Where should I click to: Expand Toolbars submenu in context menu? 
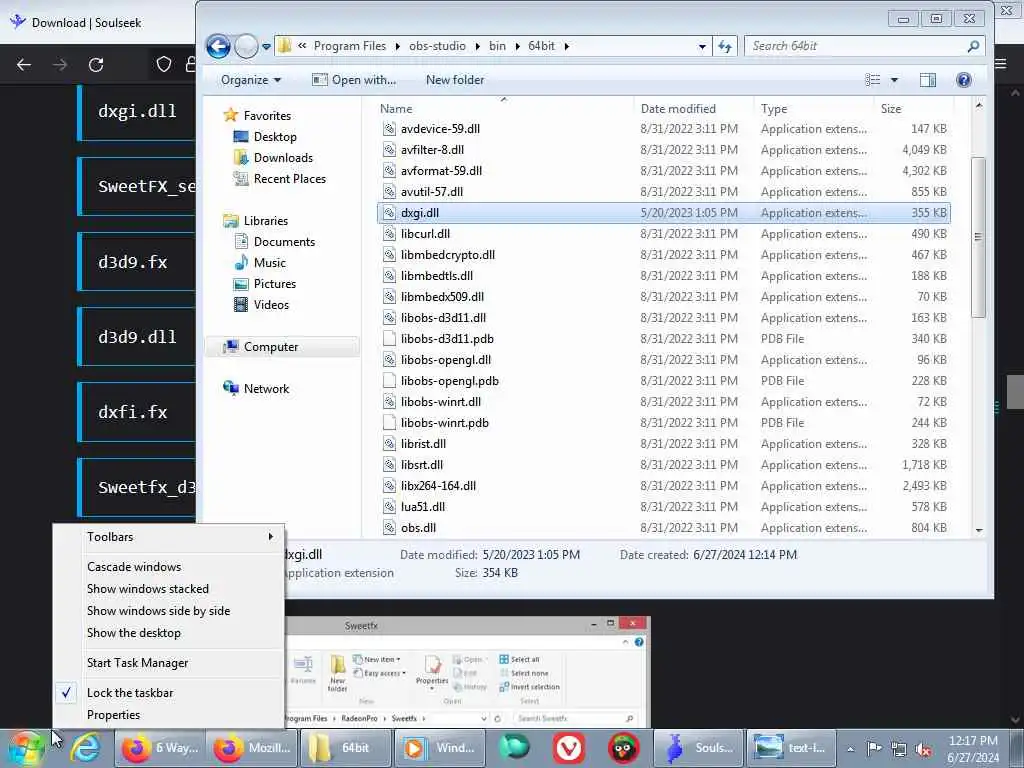click(168, 537)
